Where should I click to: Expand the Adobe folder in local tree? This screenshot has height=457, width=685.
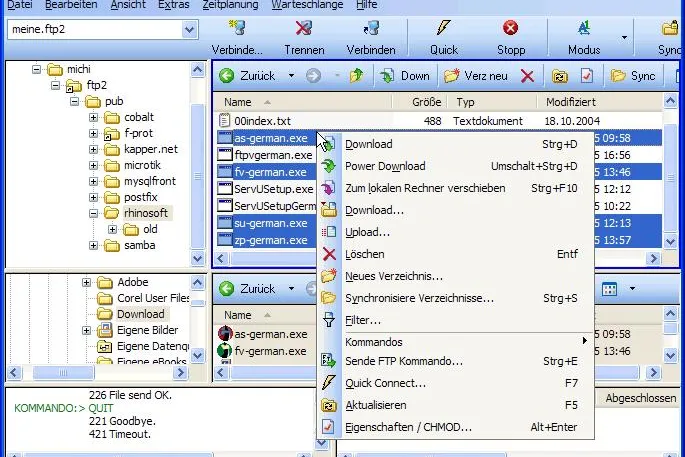click(x=86, y=282)
